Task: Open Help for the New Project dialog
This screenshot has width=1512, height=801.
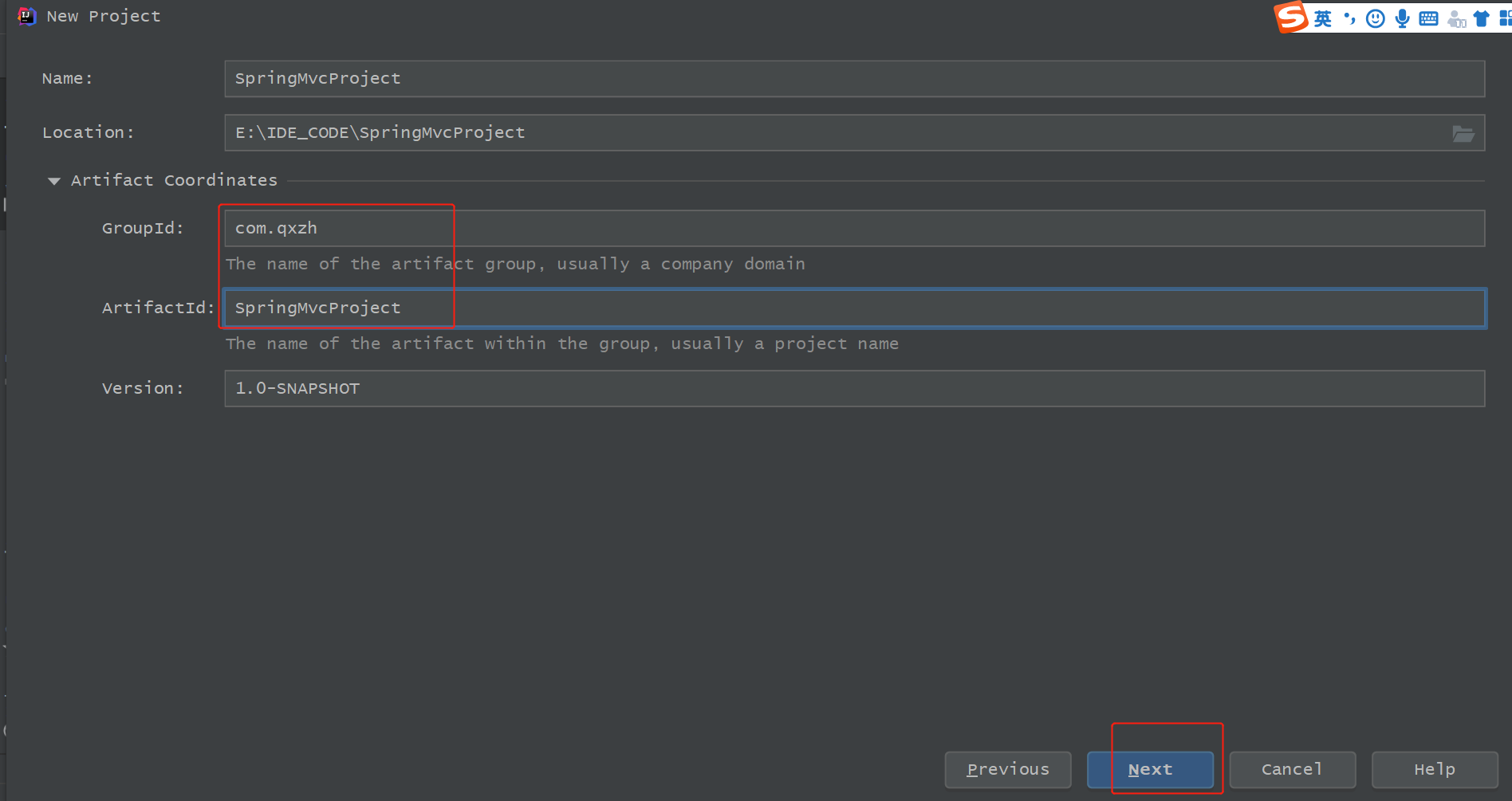Action: pos(1435,770)
